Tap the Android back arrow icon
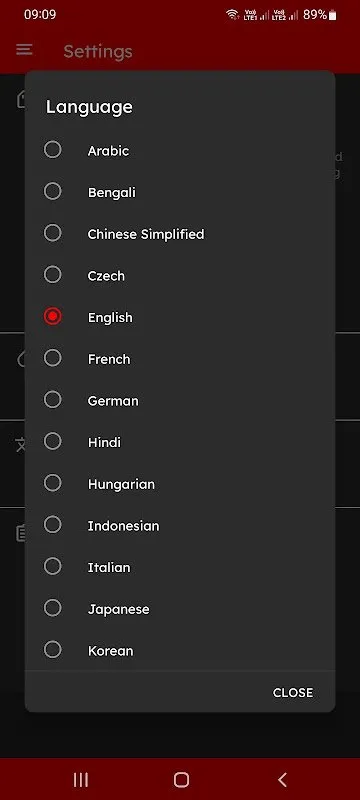Screen dimensions: 360x800 (282, 779)
